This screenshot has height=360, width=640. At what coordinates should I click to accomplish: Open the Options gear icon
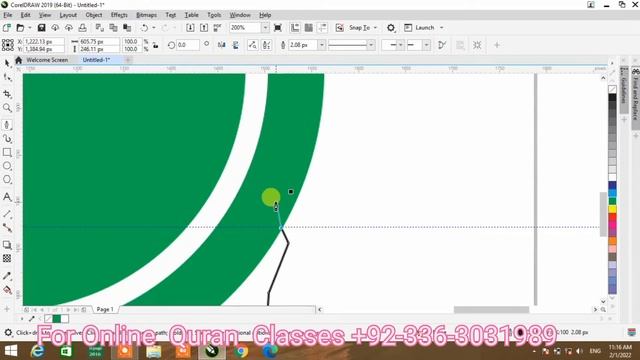[x=391, y=28]
